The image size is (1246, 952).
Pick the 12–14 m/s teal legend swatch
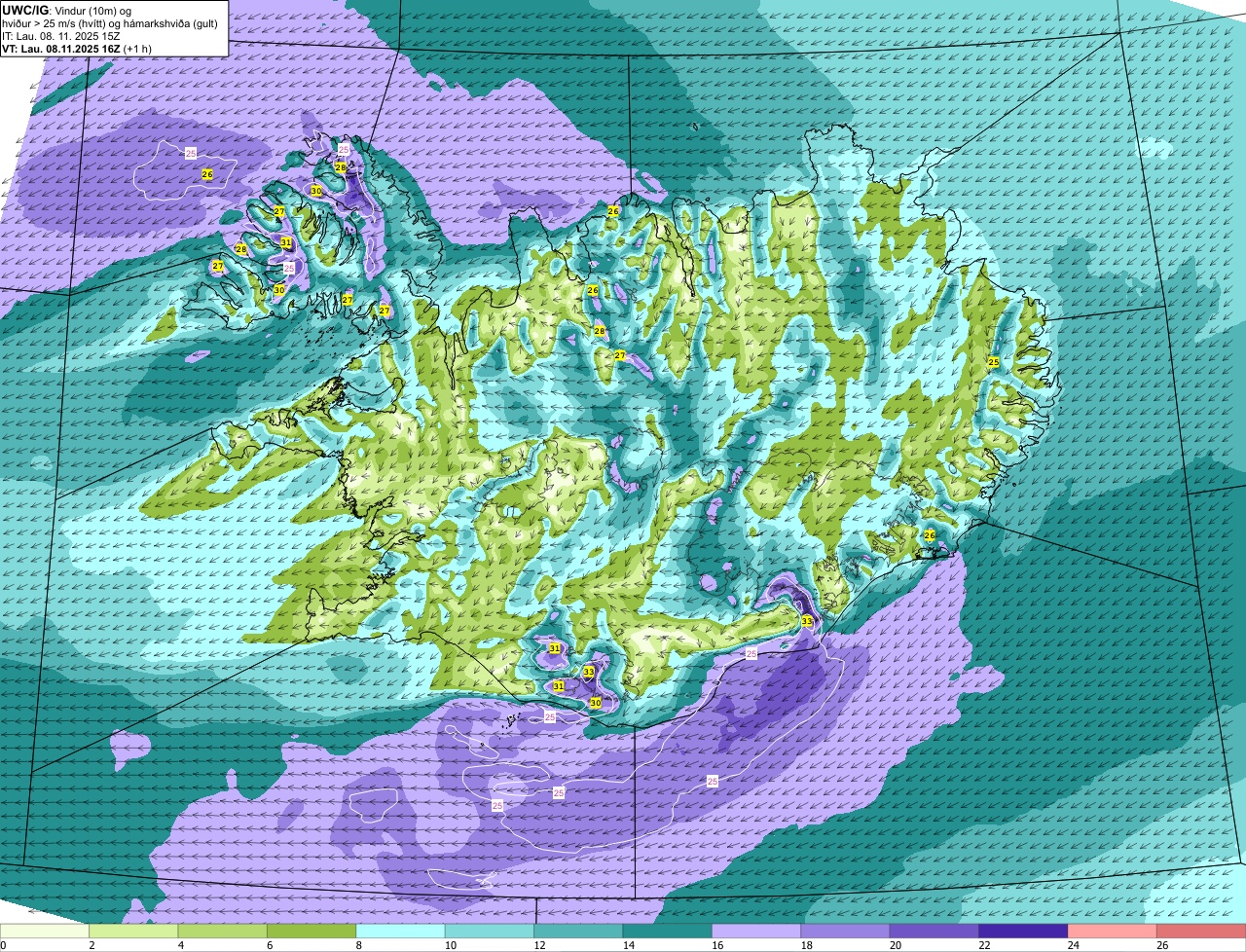click(578, 932)
